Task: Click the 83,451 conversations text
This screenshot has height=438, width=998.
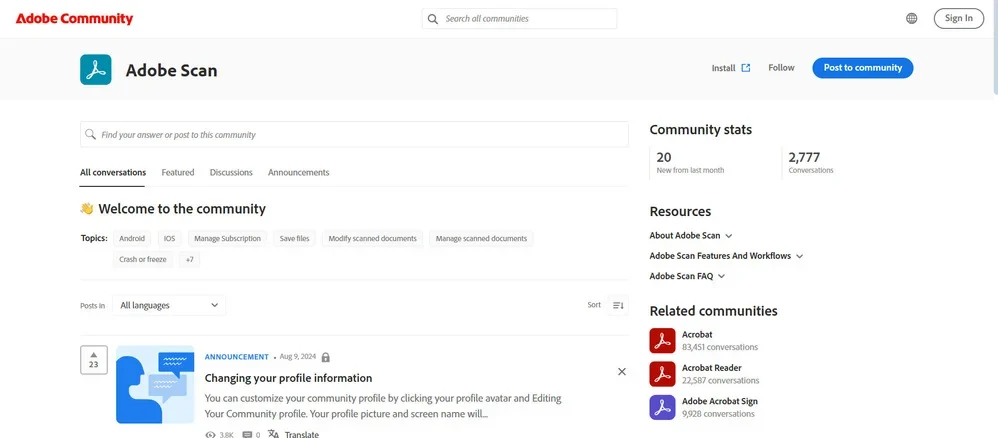Action: click(720, 347)
